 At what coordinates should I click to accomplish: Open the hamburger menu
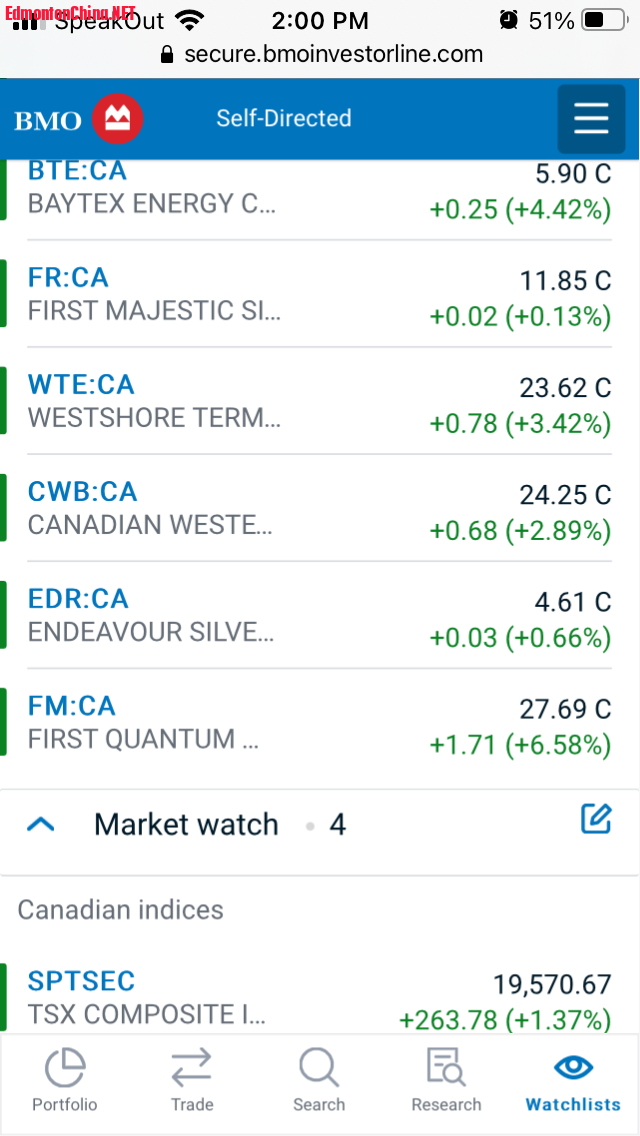tap(591, 119)
